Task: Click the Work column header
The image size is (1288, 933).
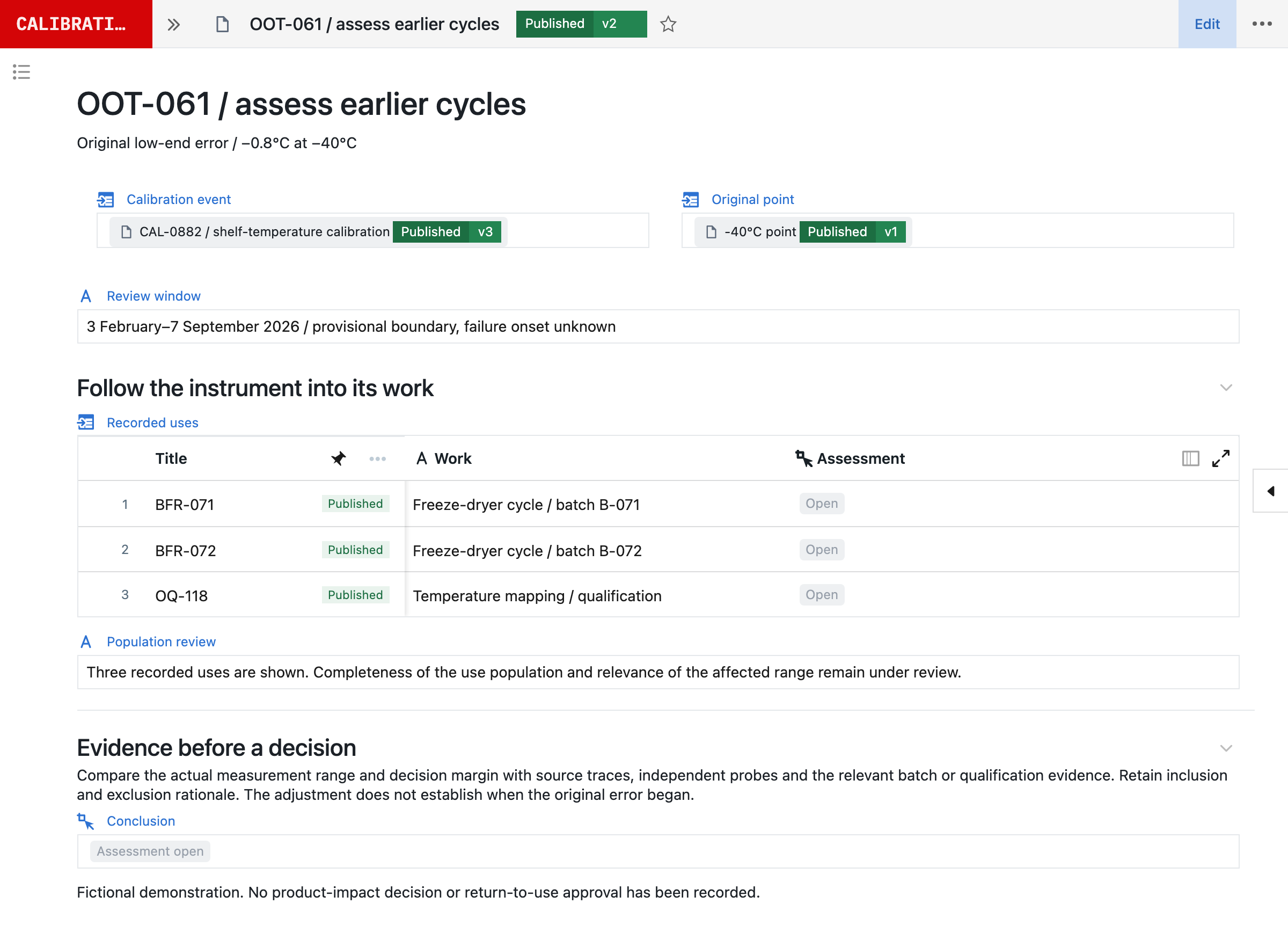Action: click(452, 458)
